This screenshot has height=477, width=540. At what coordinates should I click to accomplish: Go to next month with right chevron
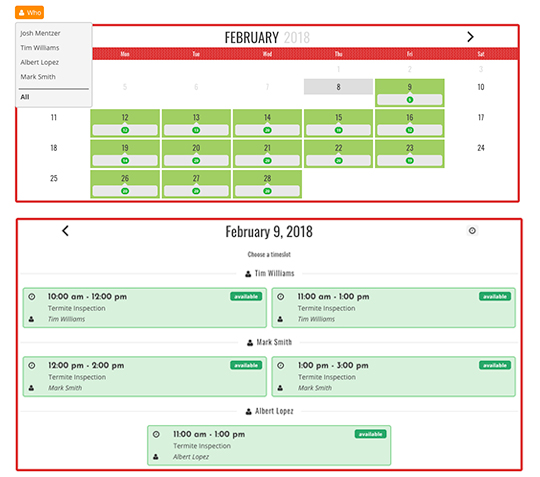470,37
